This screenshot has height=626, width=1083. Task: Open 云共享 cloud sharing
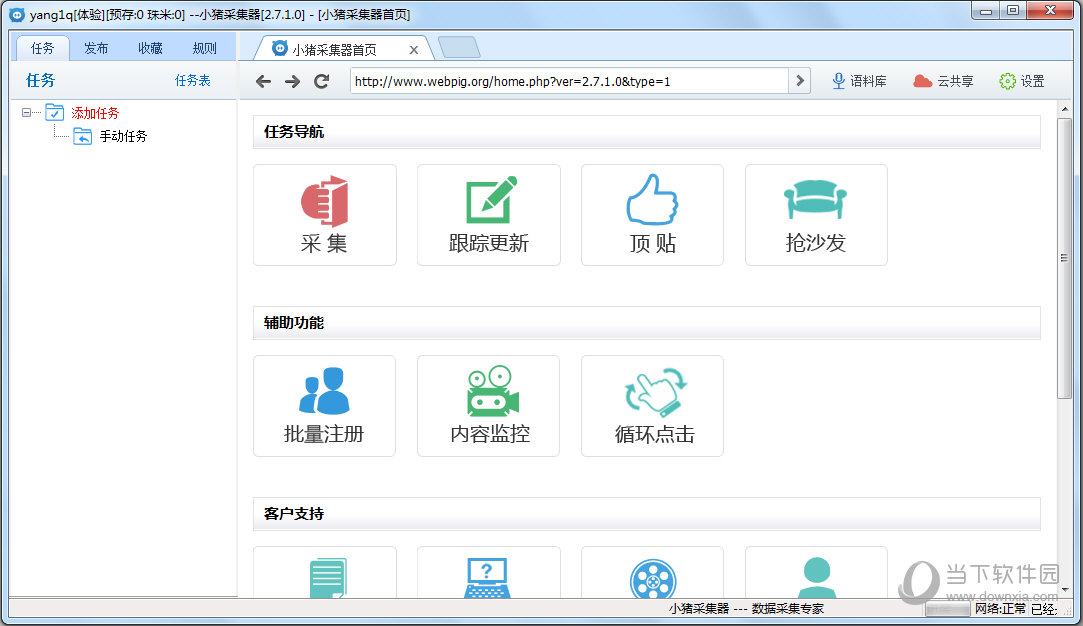click(x=943, y=81)
